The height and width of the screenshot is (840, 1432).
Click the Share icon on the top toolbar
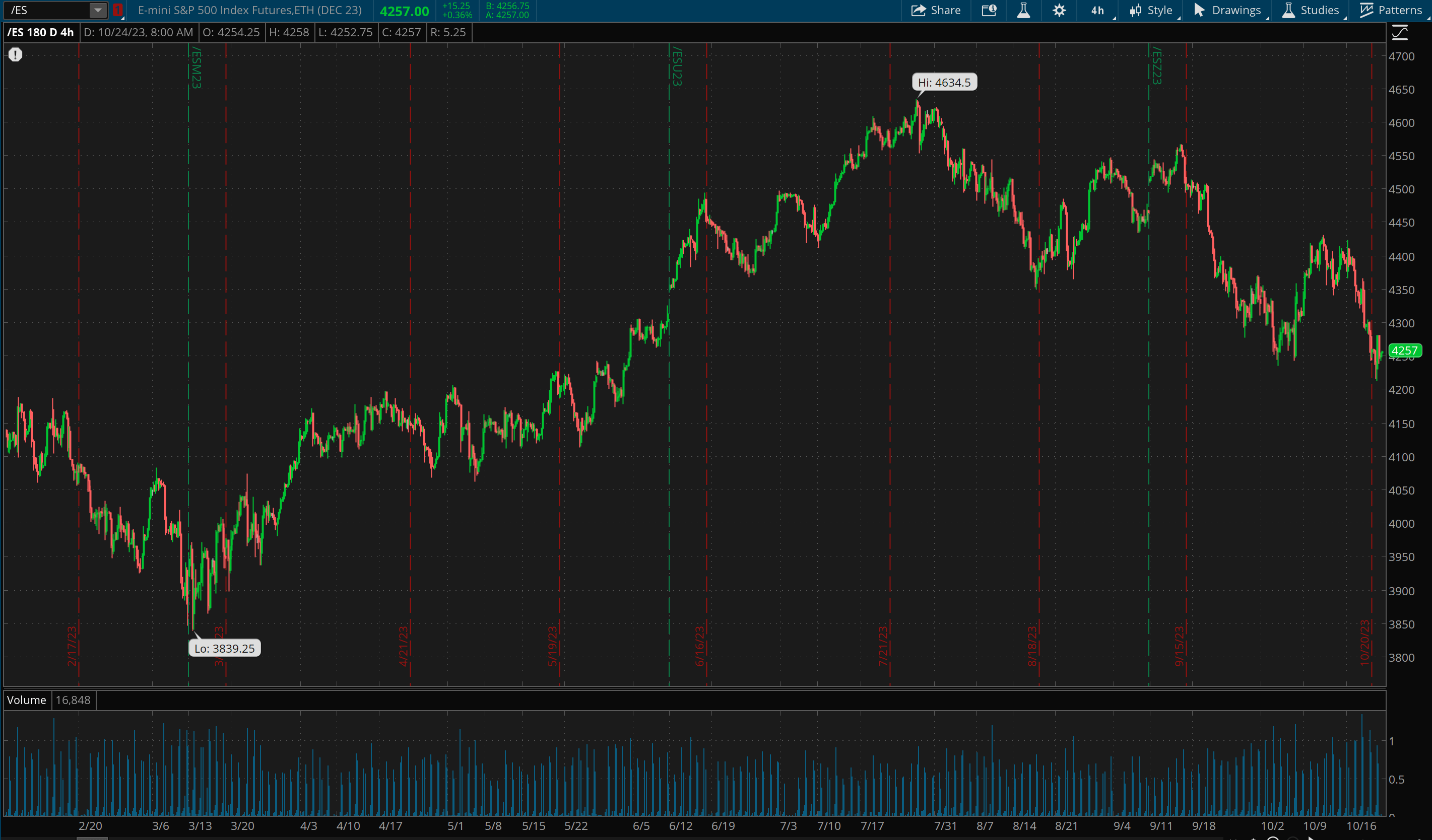point(935,10)
